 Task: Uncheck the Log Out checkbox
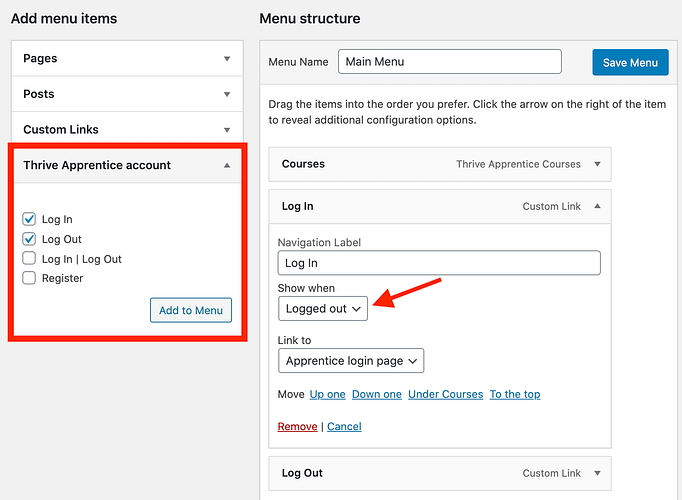[x=29, y=239]
